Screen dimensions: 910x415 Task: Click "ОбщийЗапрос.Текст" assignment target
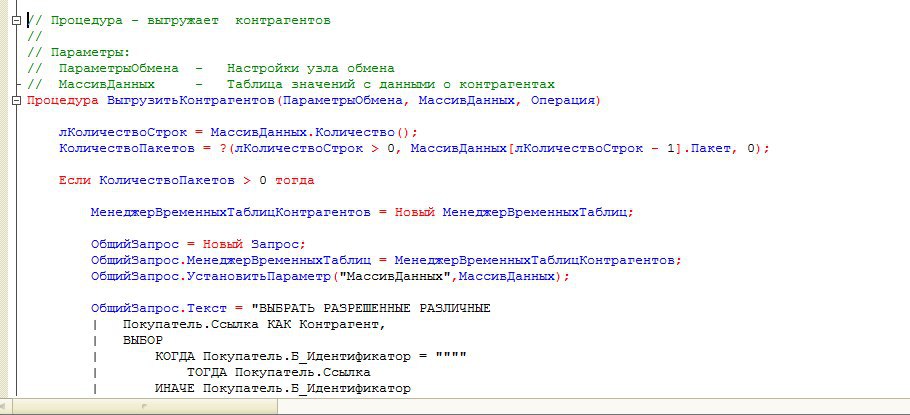coord(158,309)
